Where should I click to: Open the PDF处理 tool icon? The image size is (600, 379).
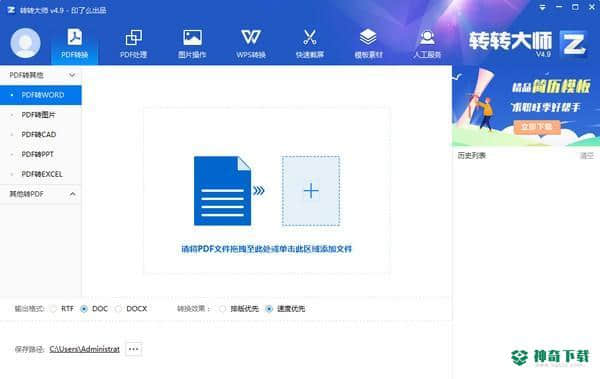[134, 38]
